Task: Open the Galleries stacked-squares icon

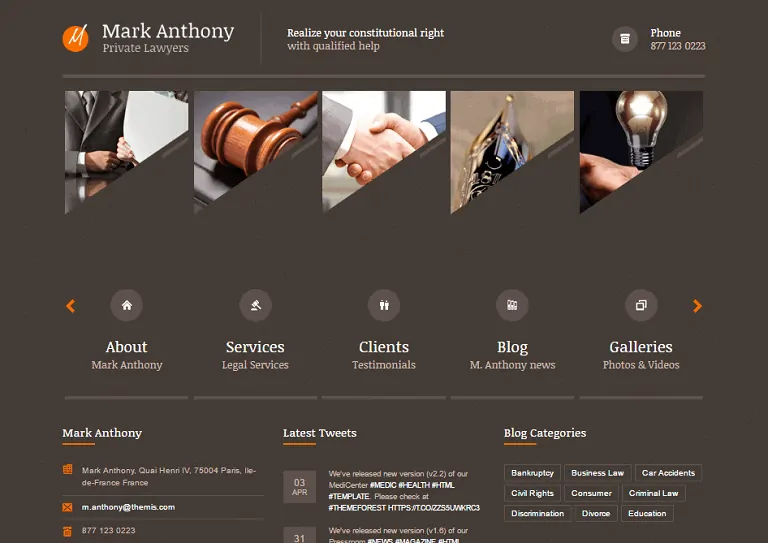Action: [x=641, y=305]
